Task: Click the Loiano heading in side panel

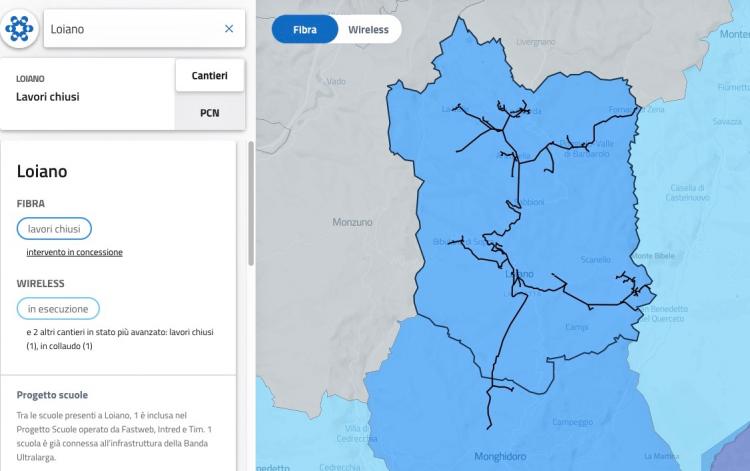Action: pos(42,171)
